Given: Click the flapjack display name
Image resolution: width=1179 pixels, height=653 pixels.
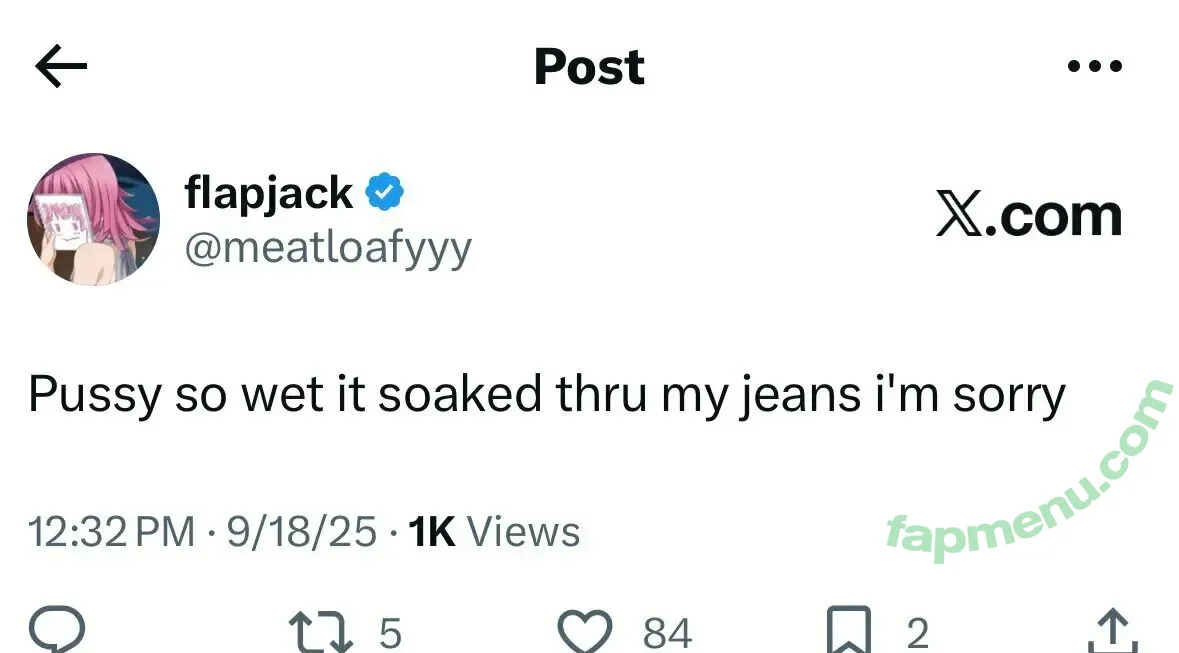Looking at the screenshot, I should point(268,192).
